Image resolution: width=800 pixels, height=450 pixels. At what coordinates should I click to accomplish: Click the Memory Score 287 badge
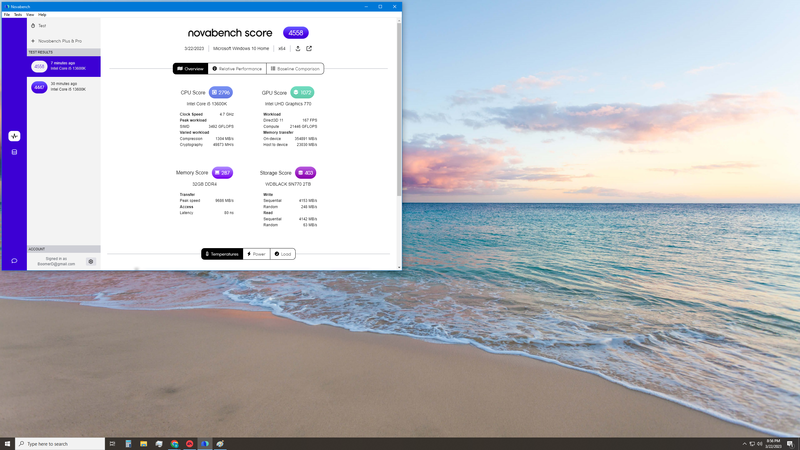(x=222, y=172)
